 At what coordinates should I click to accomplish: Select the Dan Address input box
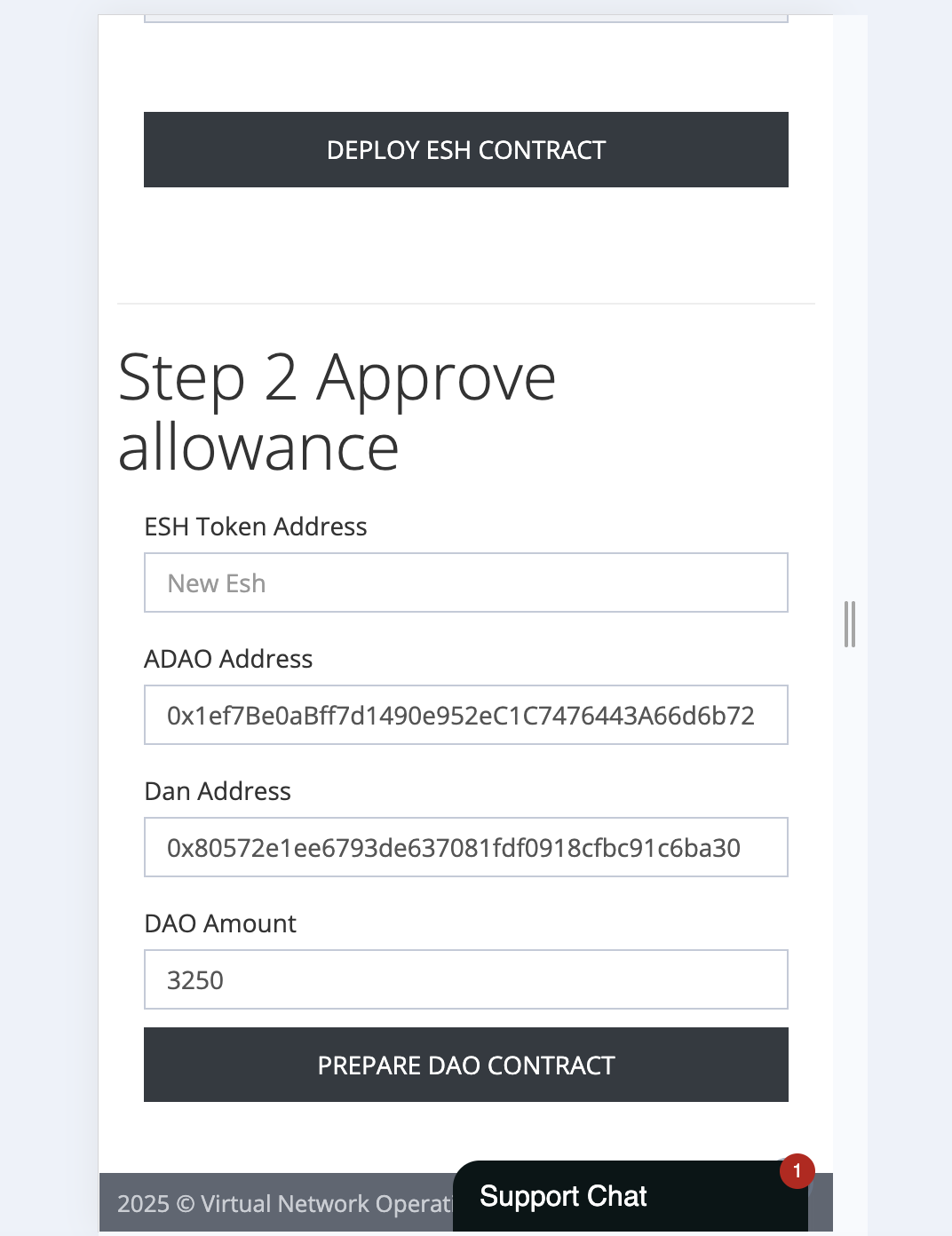[465, 847]
